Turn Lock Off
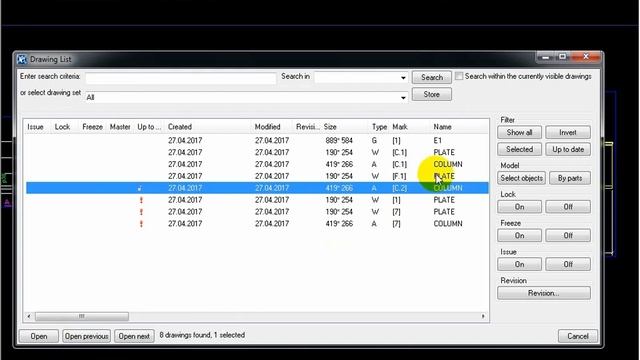The height and width of the screenshot is (360, 640). click(568, 207)
